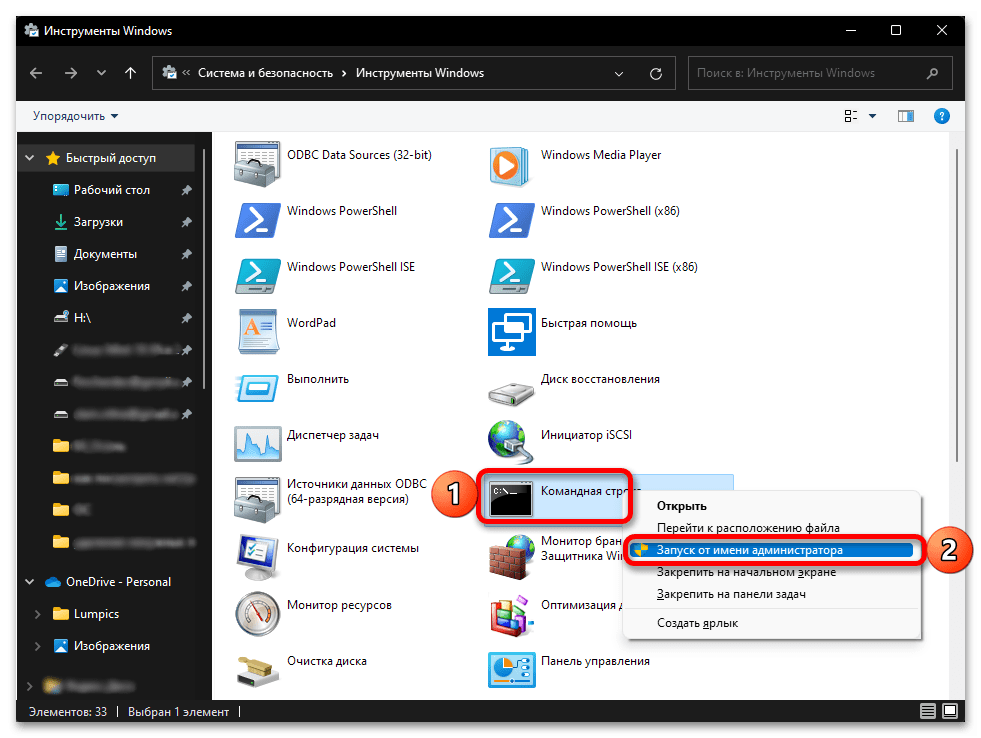Select the Монитор ресурсов icon
981x738 pixels.
pyautogui.click(x=257, y=614)
